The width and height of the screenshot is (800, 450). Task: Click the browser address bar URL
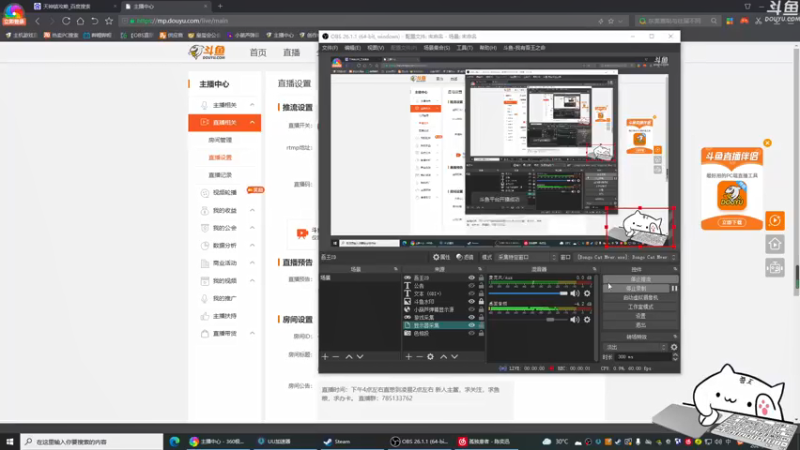click(x=182, y=21)
